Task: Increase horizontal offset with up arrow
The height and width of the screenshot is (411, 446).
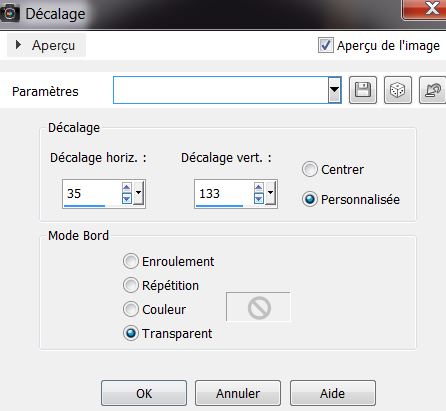Action: tap(126, 187)
